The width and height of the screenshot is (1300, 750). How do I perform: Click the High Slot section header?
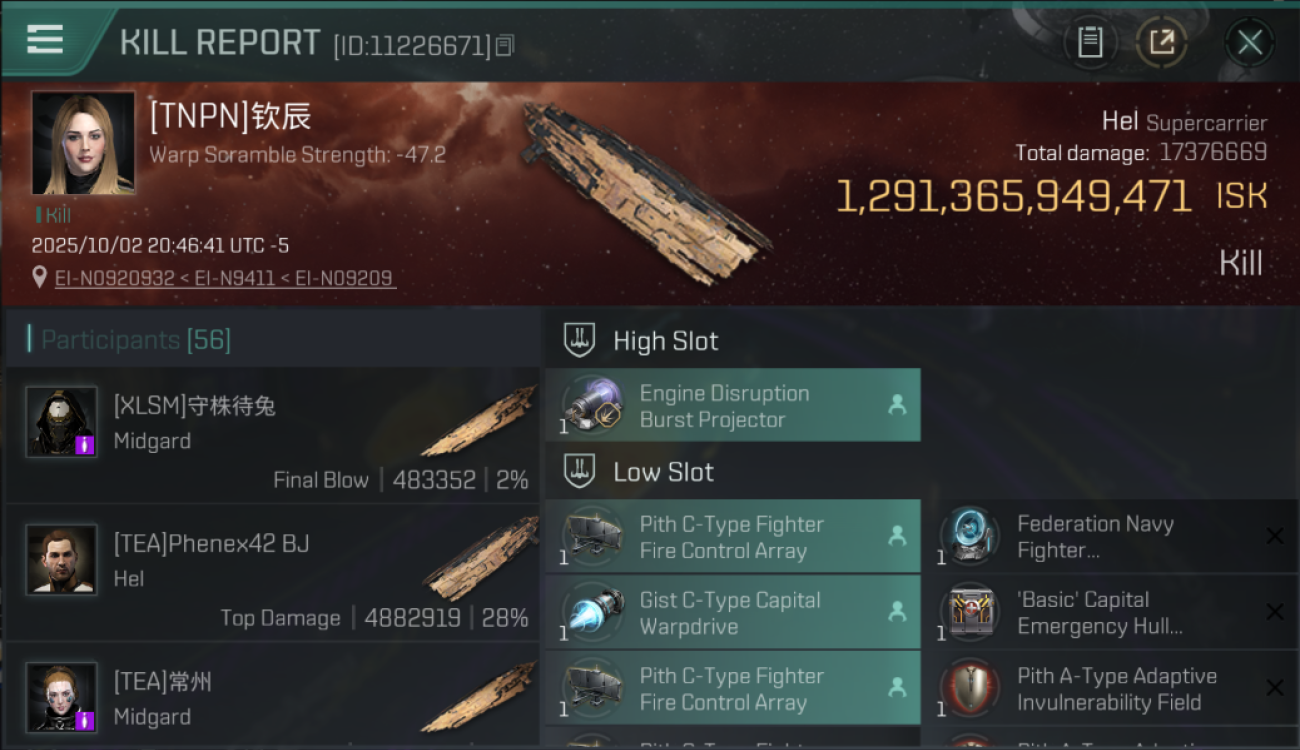point(665,341)
